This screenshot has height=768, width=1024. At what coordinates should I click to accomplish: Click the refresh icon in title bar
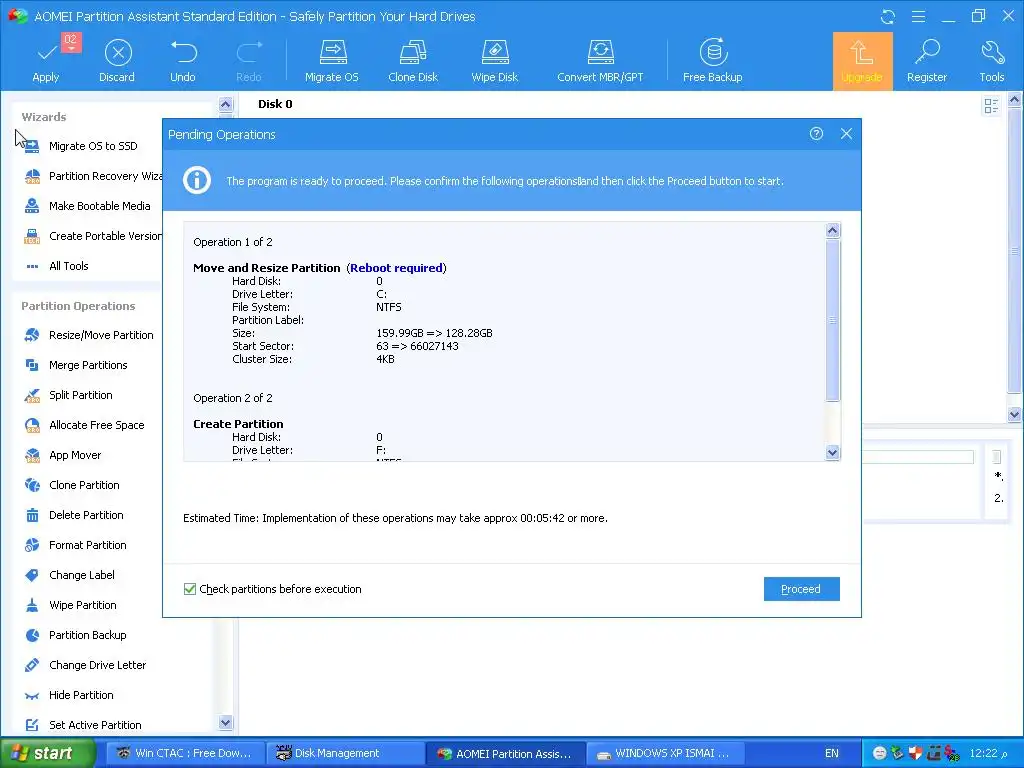888,16
